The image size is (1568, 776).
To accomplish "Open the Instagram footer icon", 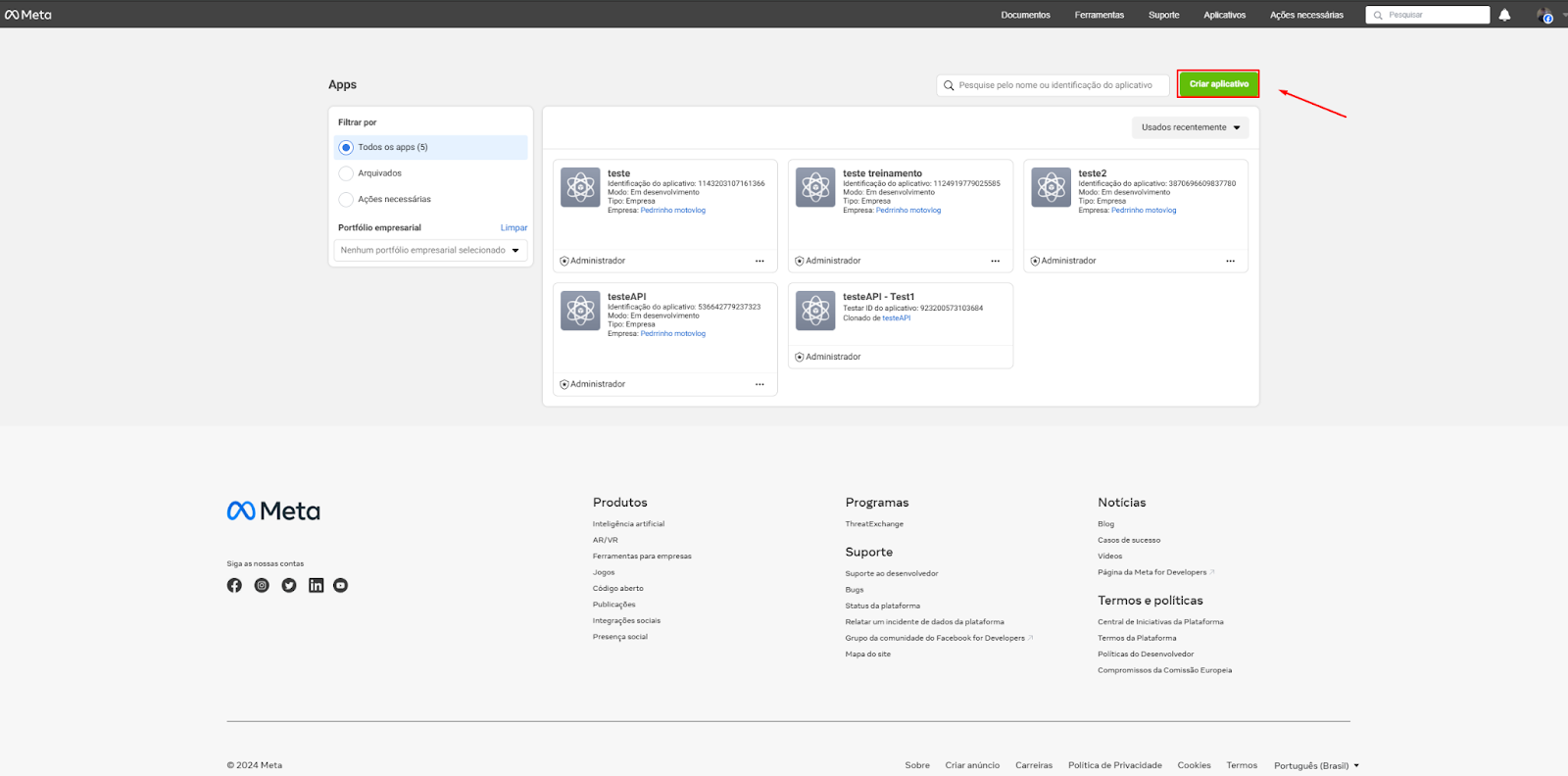I will coord(262,585).
